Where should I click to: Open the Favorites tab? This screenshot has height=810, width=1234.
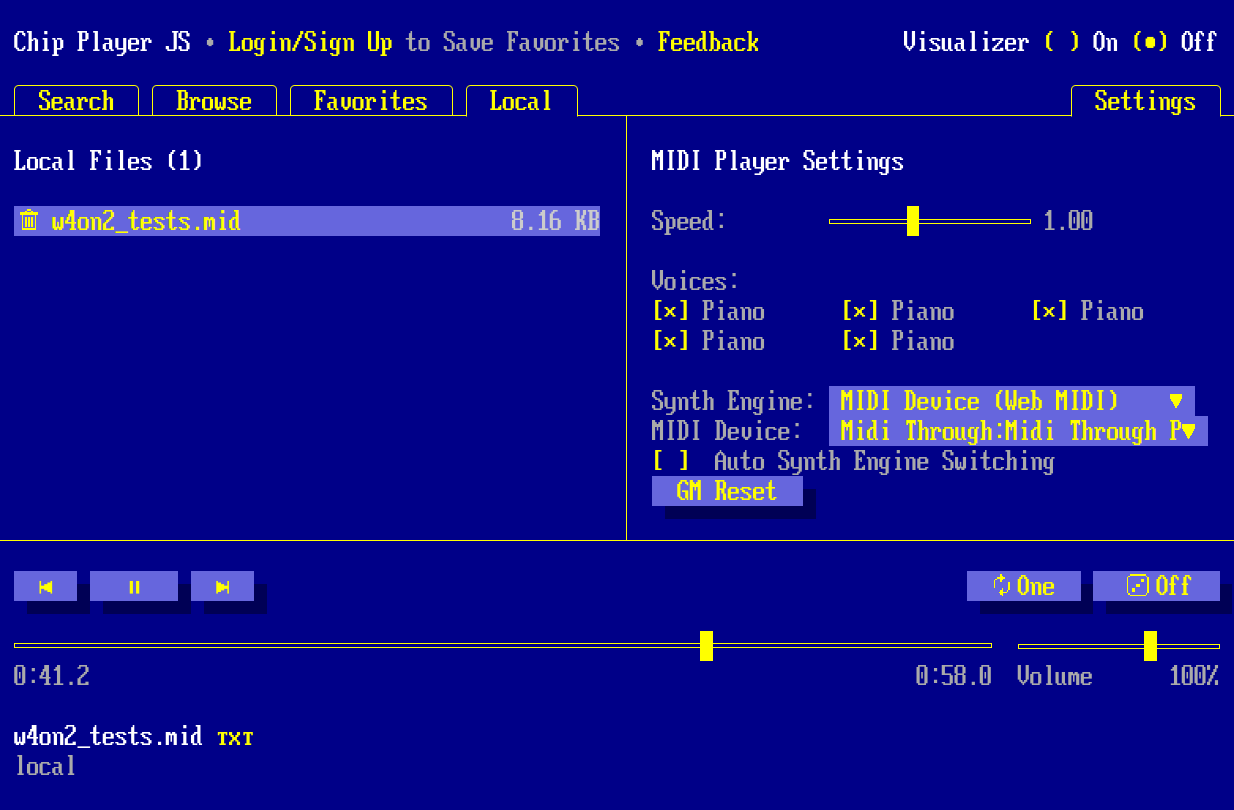(x=370, y=101)
